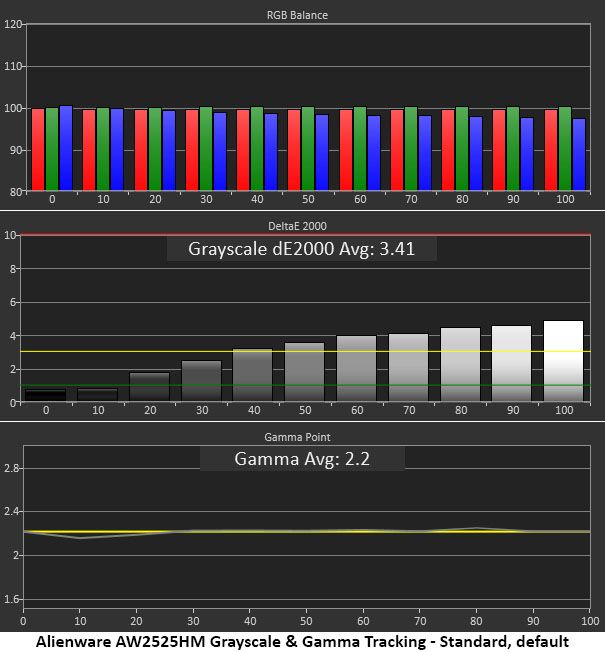Click the 2.8 label on Gamma Point axis
This screenshot has width=605, height=652.
pyautogui.click(x=11, y=468)
